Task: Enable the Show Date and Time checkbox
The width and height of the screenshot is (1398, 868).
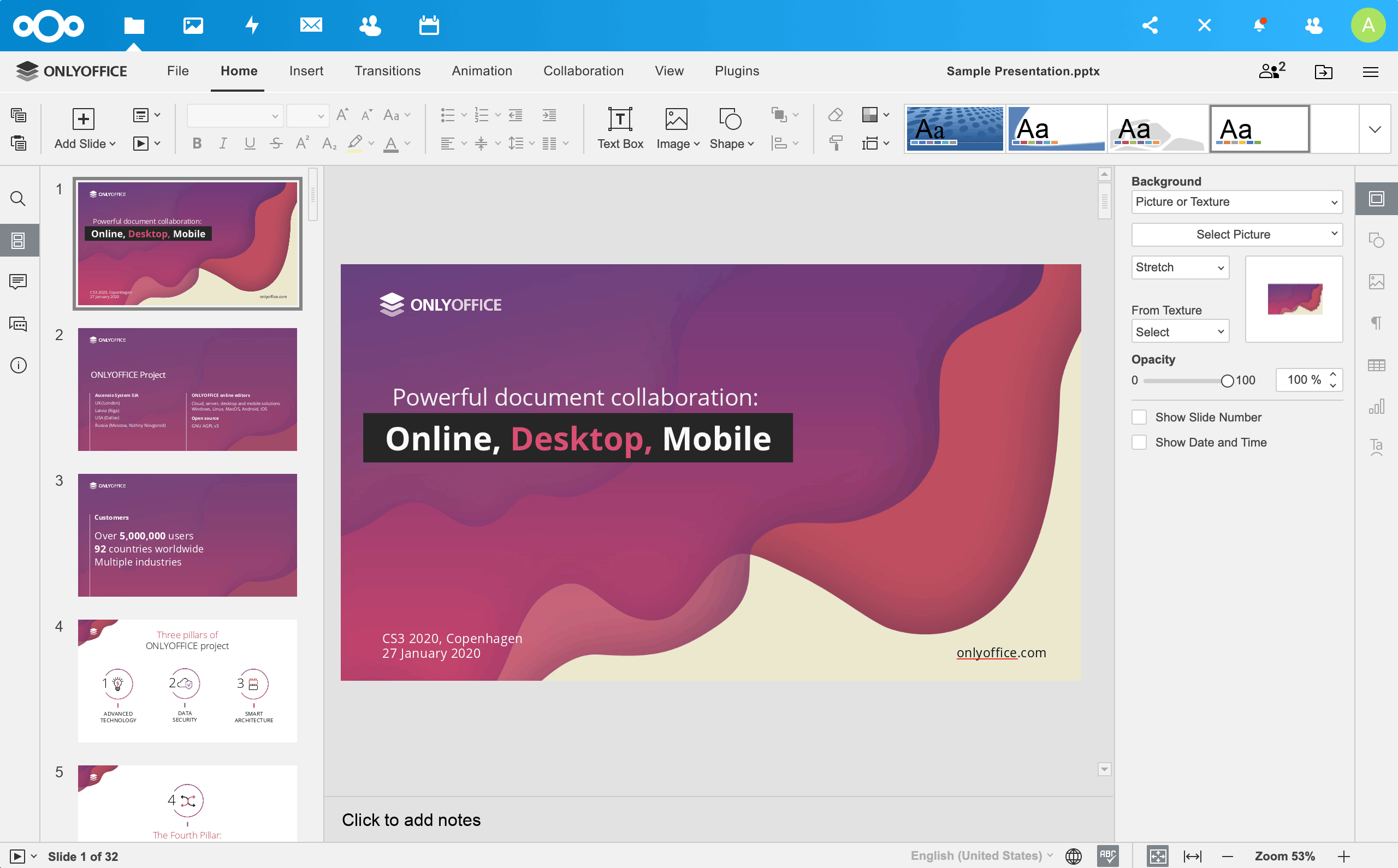Action: [1140, 442]
